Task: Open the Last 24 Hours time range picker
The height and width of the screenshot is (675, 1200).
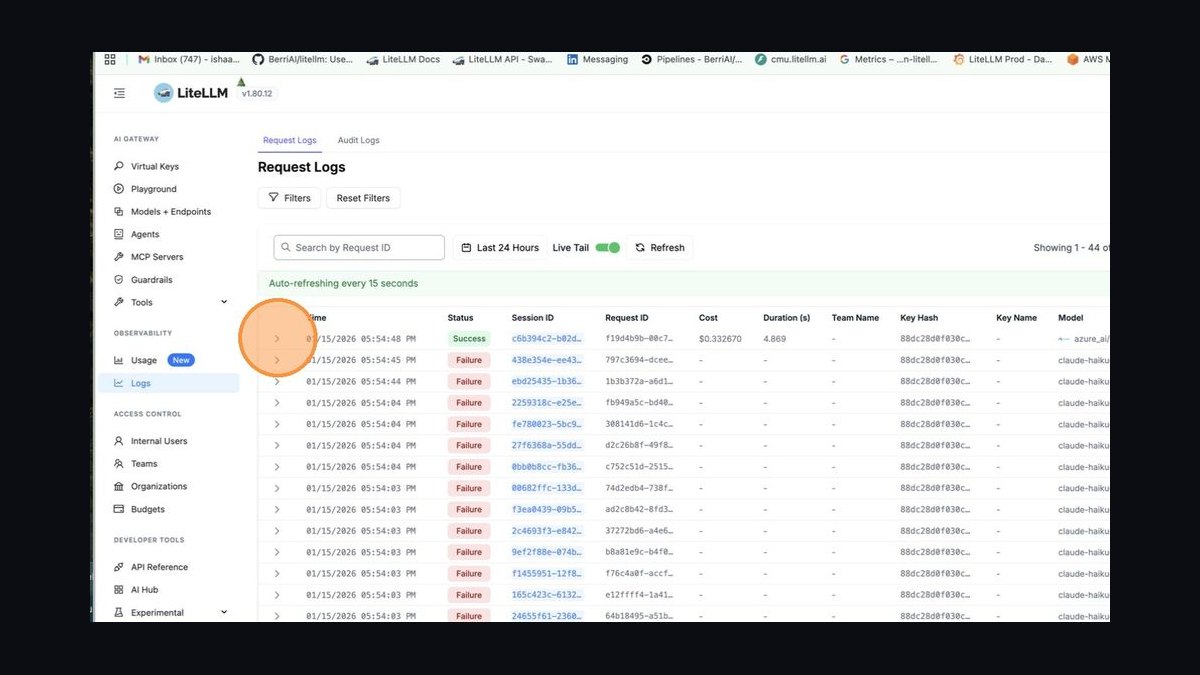Action: (500, 248)
